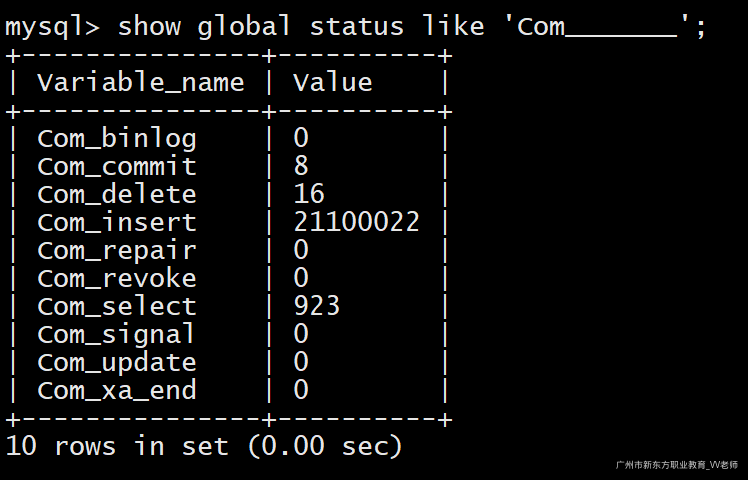Select the Com_revoke variable name
This screenshot has width=748, height=480.
[117, 278]
